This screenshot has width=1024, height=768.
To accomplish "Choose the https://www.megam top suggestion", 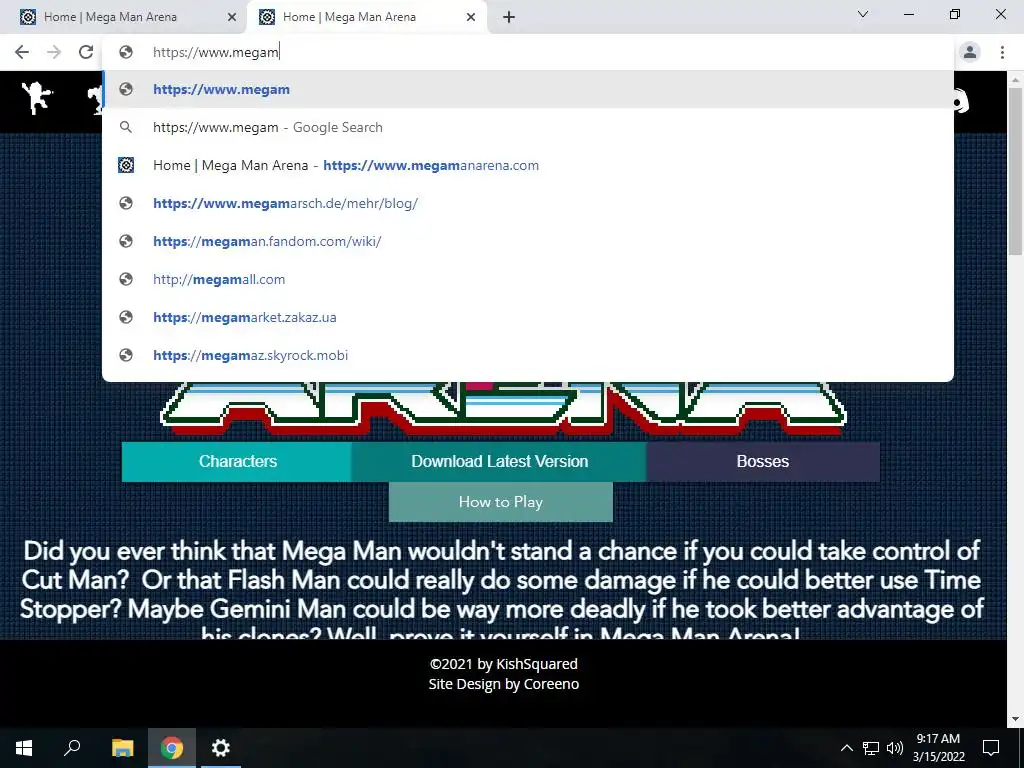I will click(528, 89).
